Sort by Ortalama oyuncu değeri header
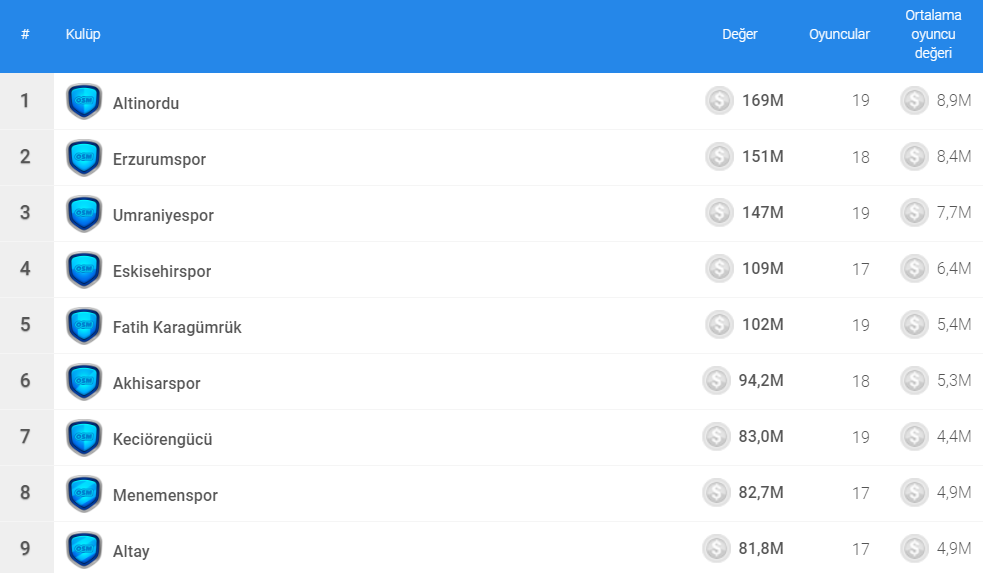The height and width of the screenshot is (573, 983). [x=933, y=34]
